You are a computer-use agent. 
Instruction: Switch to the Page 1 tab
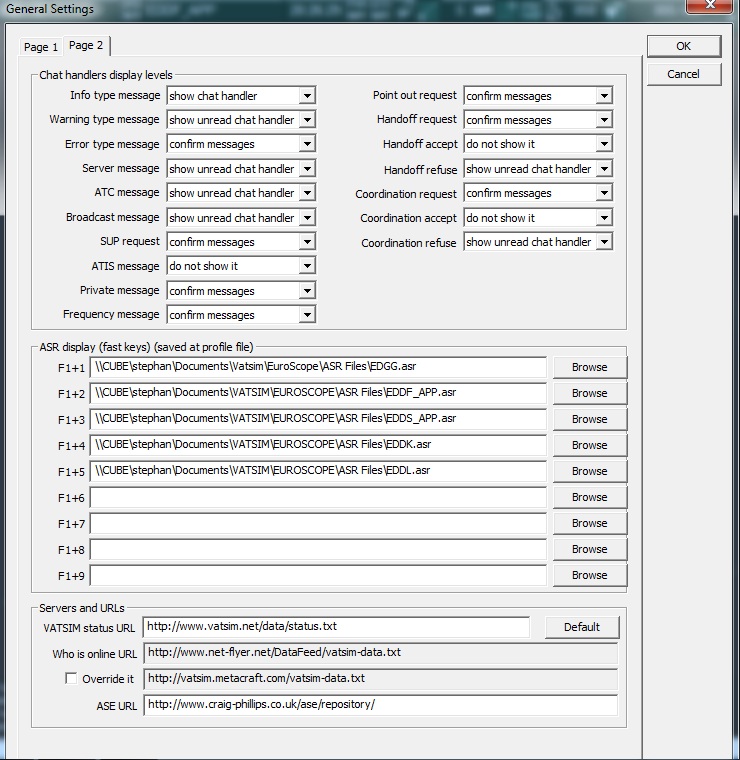click(x=41, y=47)
